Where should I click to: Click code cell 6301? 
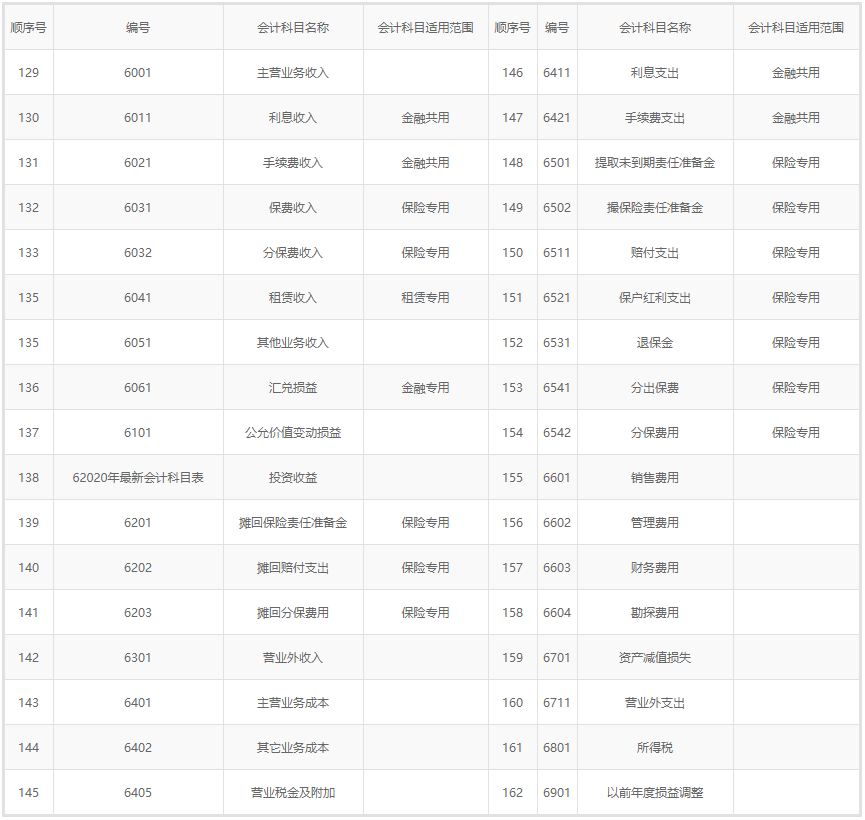(138, 657)
